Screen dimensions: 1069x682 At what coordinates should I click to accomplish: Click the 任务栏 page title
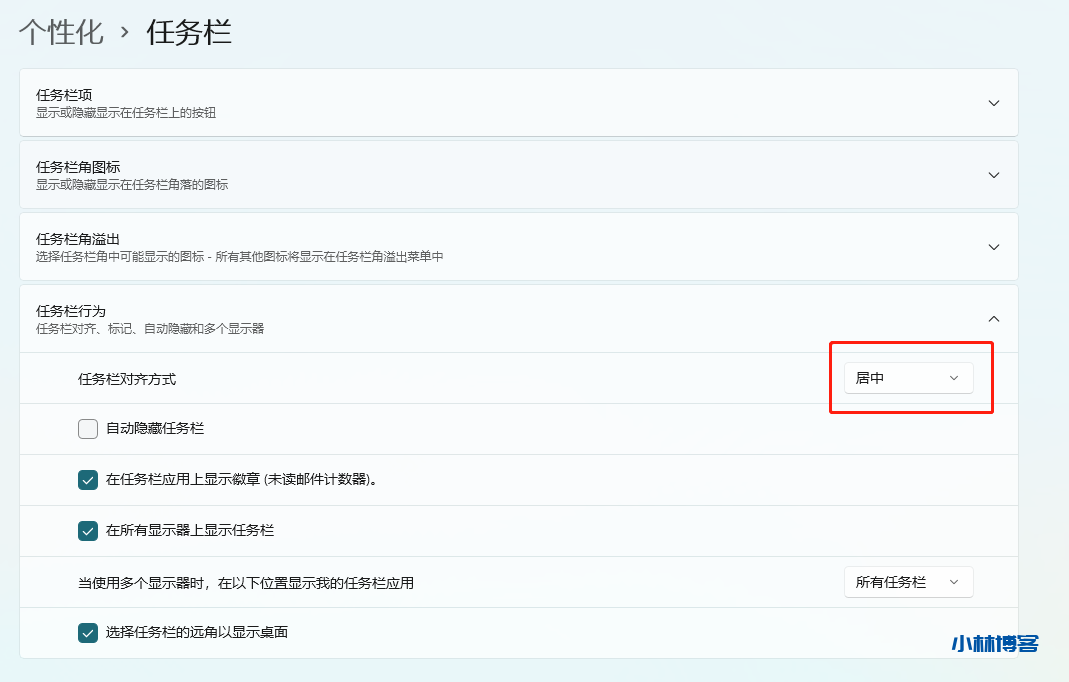[189, 32]
